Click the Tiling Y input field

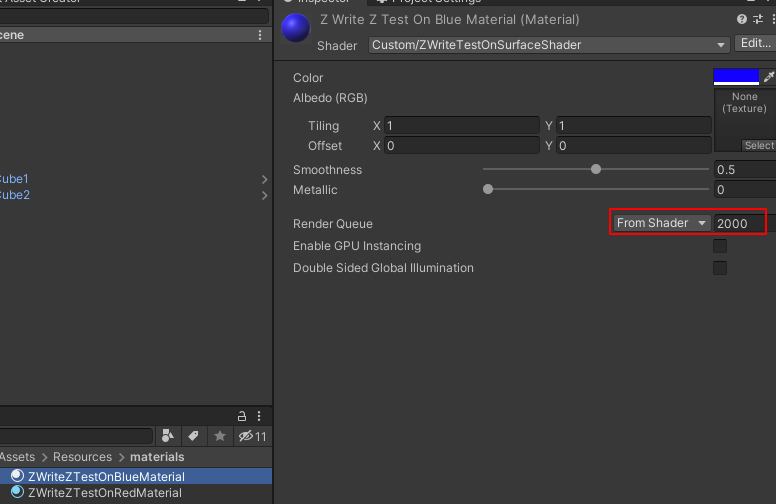click(x=633, y=126)
